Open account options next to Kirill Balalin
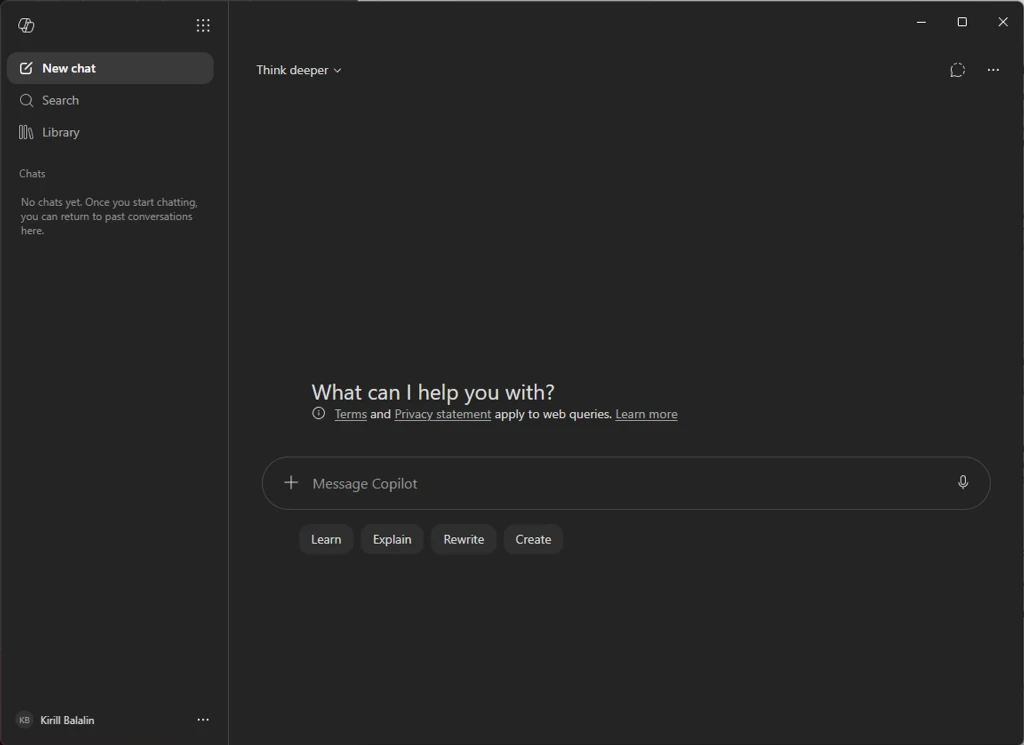 (x=203, y=720)
